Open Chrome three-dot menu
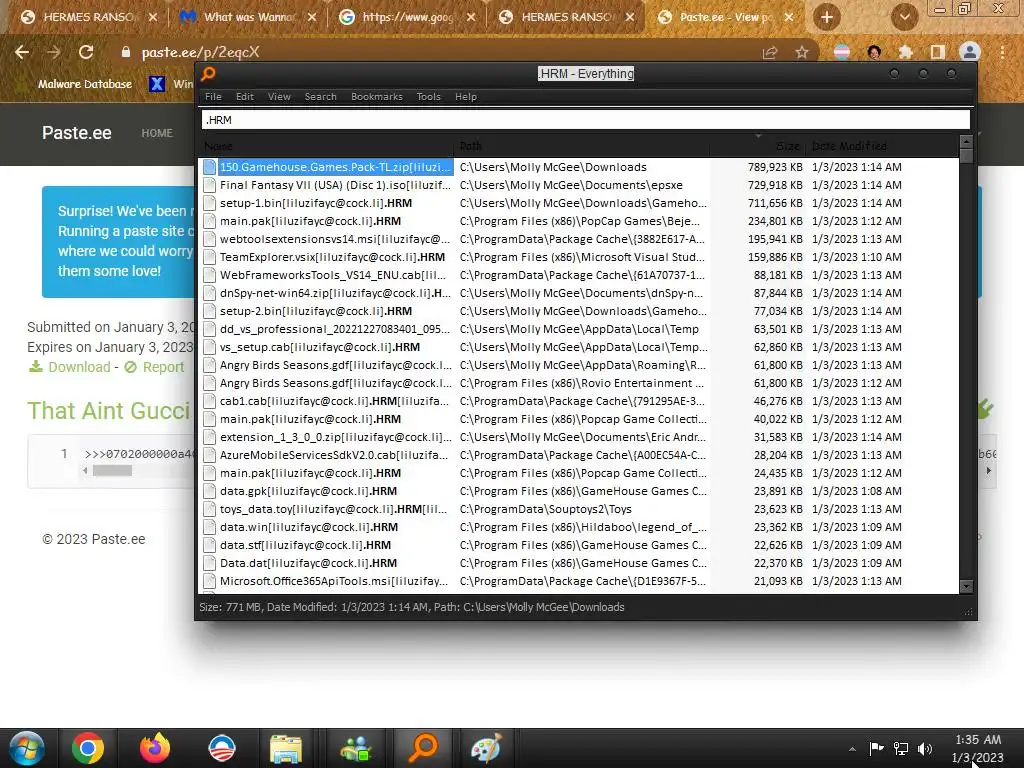Screen dimensions: 1024x768 point(1002,52)
